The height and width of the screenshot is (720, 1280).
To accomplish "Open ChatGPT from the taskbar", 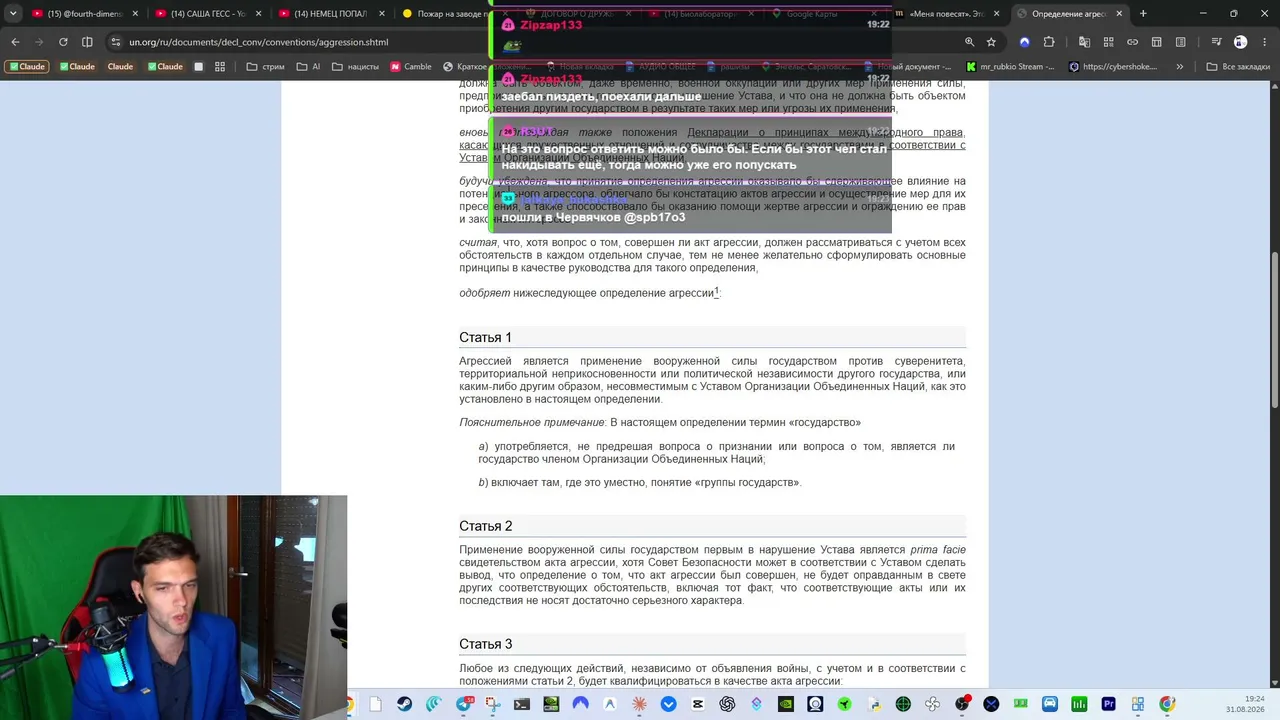I will 727,704.
